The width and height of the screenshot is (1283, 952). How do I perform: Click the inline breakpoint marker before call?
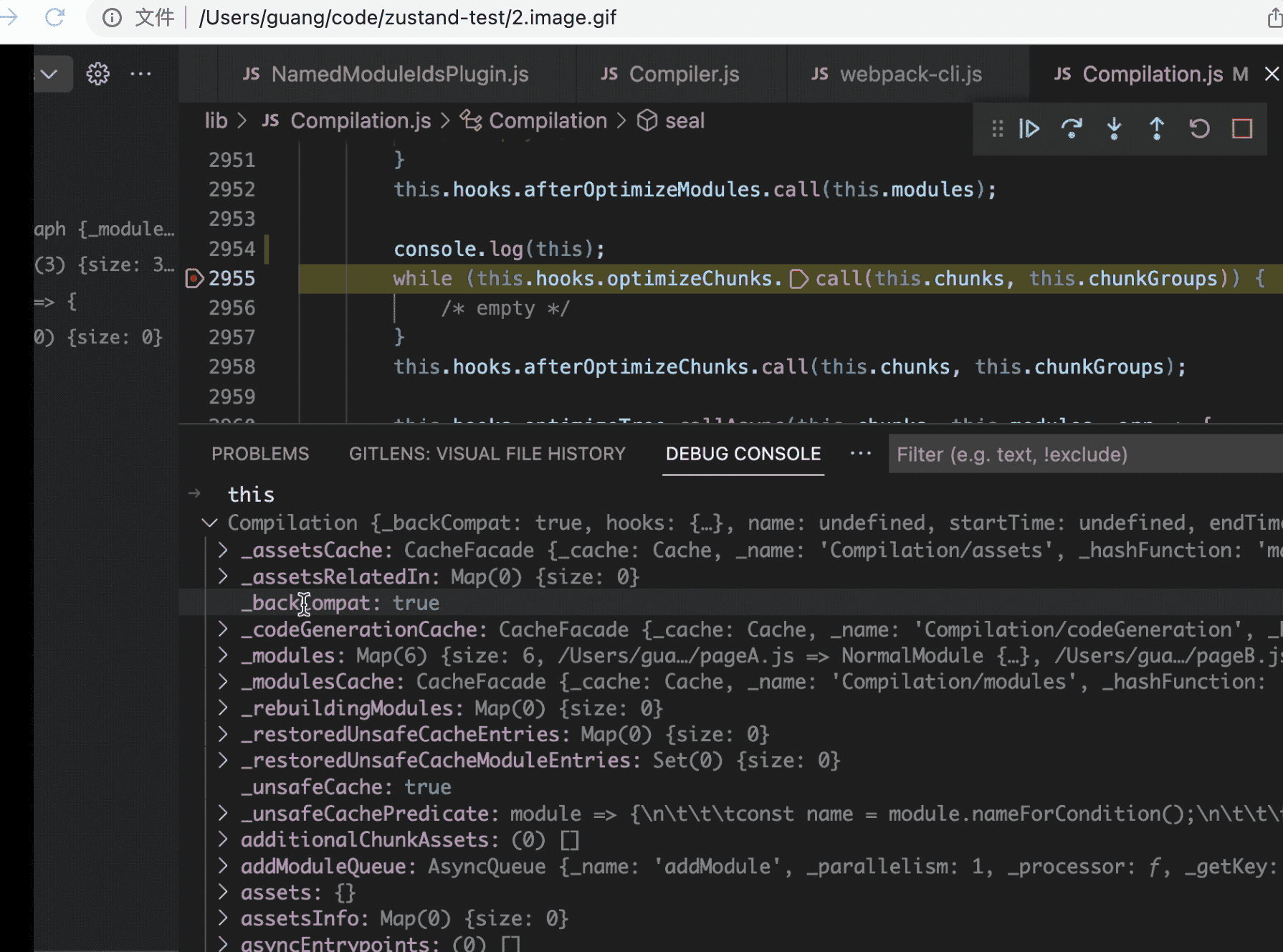point(798,278)
